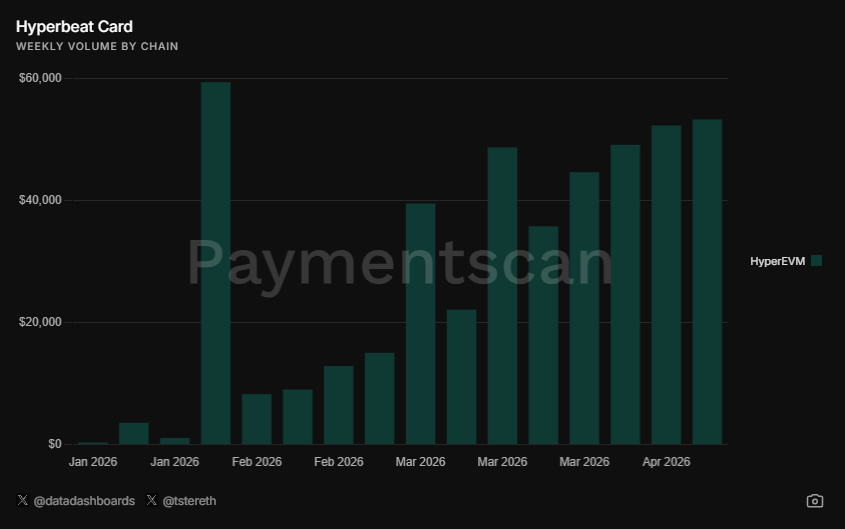The height and width of the screenshot is (529, 845).
Task: Click the bar above first Mar 2026 label
Action: click(420, 324)
